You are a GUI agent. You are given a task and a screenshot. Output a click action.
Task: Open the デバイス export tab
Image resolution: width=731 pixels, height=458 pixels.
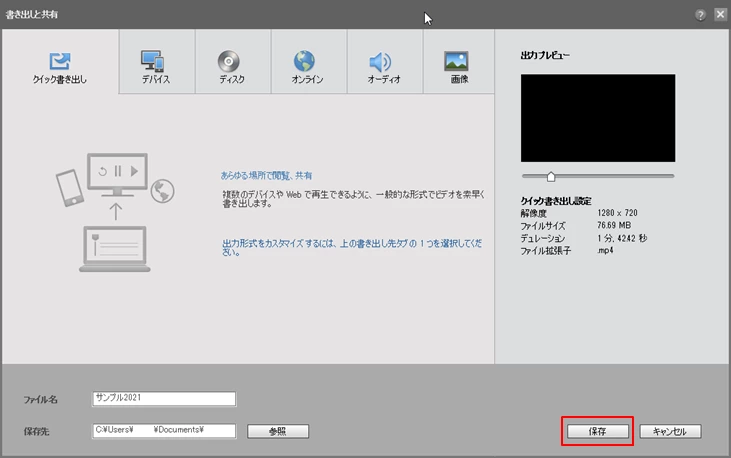tap(157, 62)
